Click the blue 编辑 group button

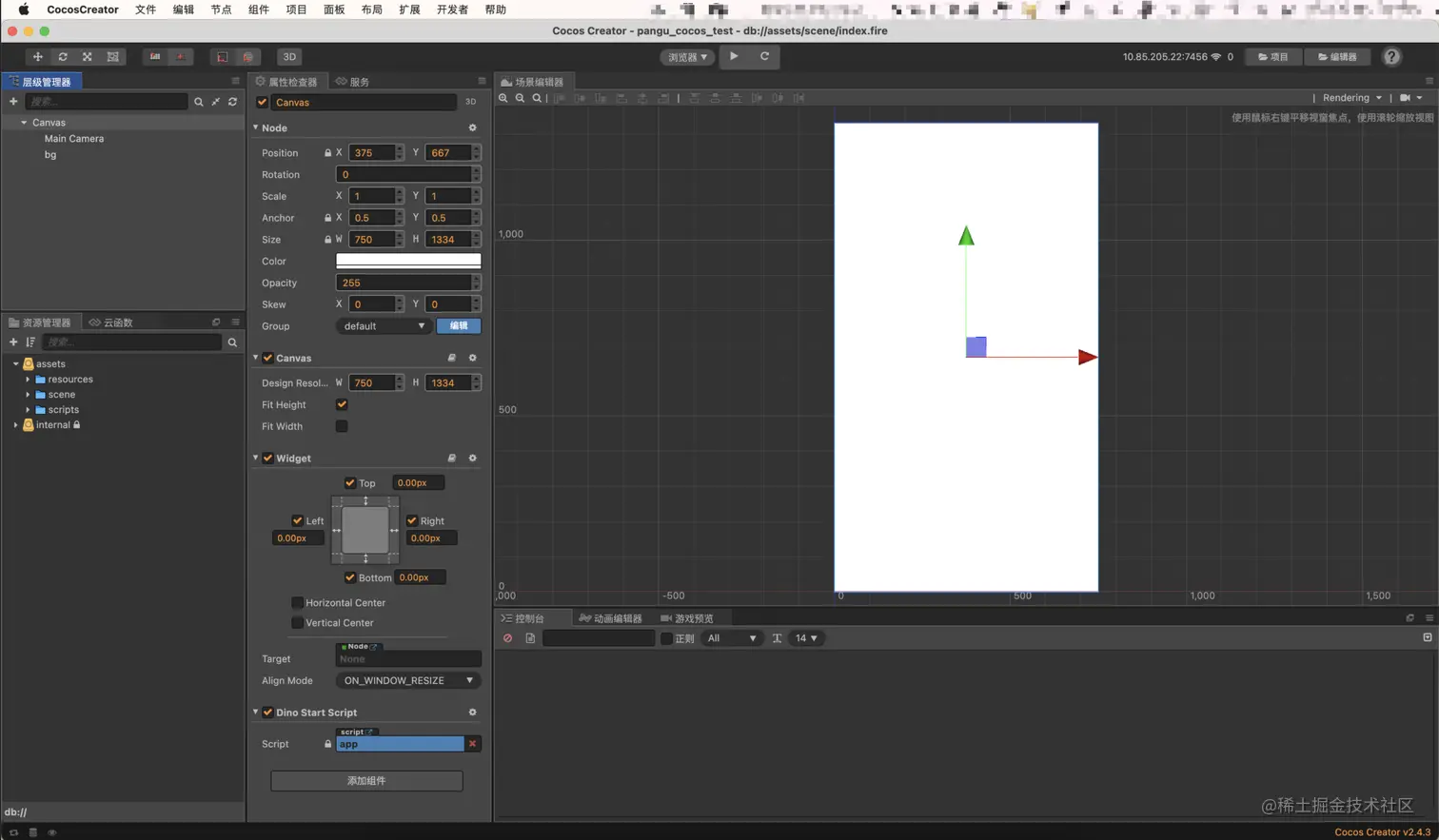459,326
